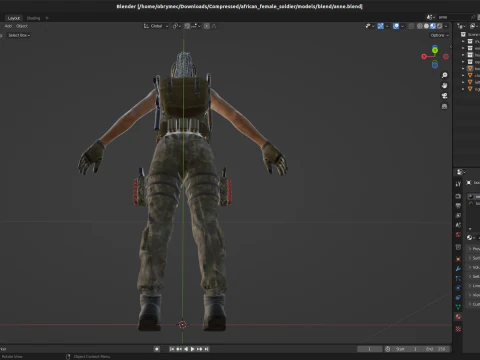This screenshot has height=360, width=480.
Task: Add a new workspace with plus tab
Action: click(47, 18)
